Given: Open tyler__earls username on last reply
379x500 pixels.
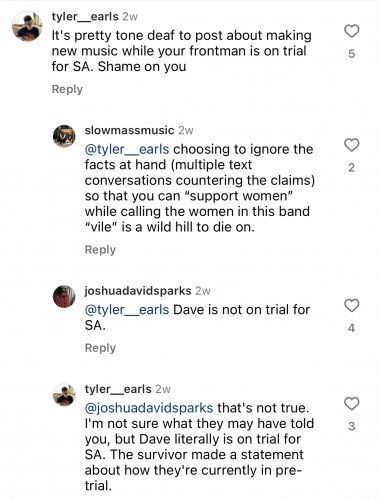Looking at the screenshot, I should [x=118, y=389].
